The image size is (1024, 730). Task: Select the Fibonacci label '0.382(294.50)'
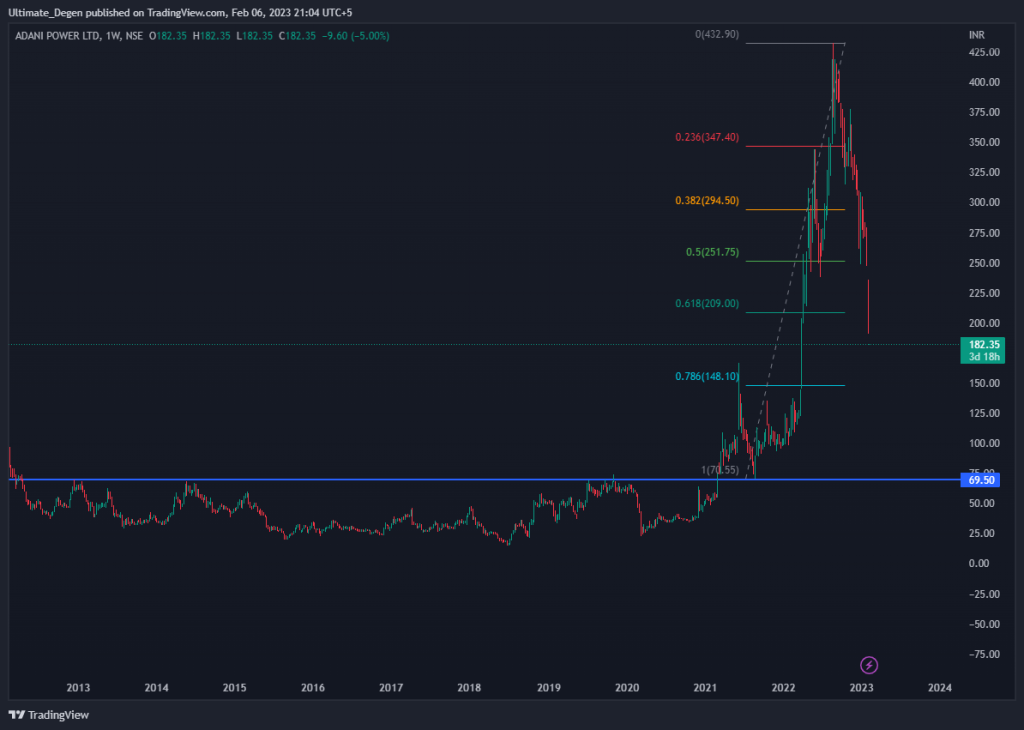707,200
